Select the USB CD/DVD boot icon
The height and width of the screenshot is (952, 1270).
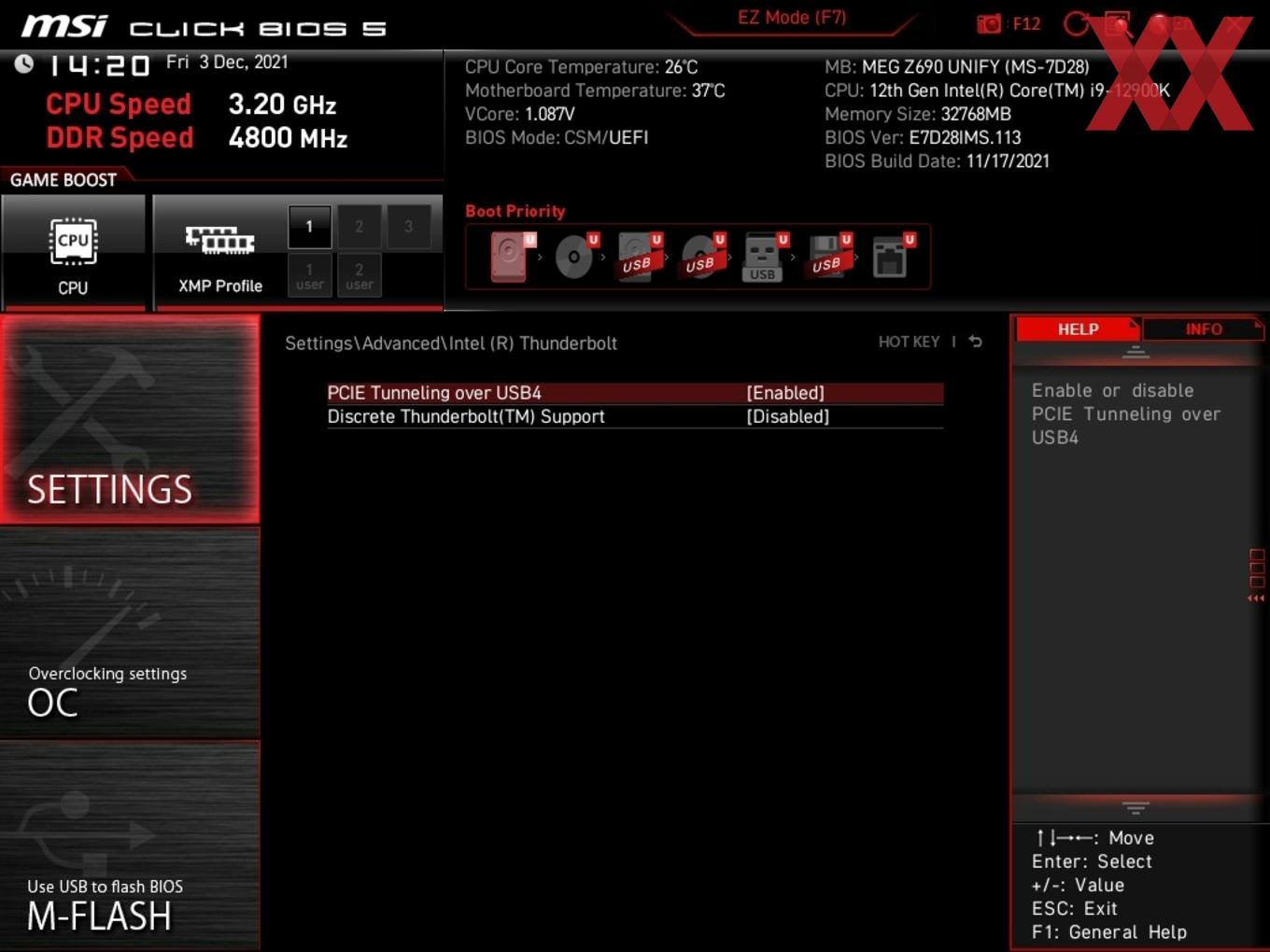tap(702, 257)
